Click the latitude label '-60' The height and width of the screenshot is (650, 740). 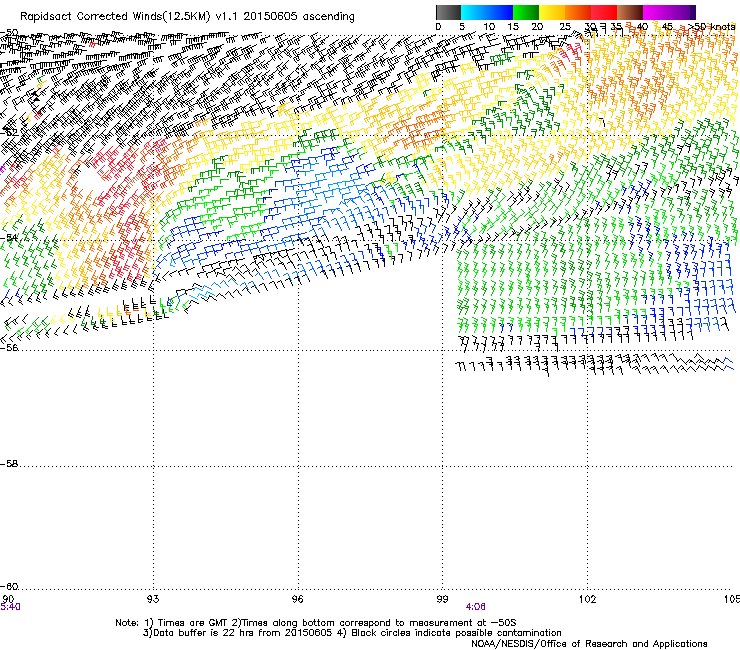coord(9,587)
